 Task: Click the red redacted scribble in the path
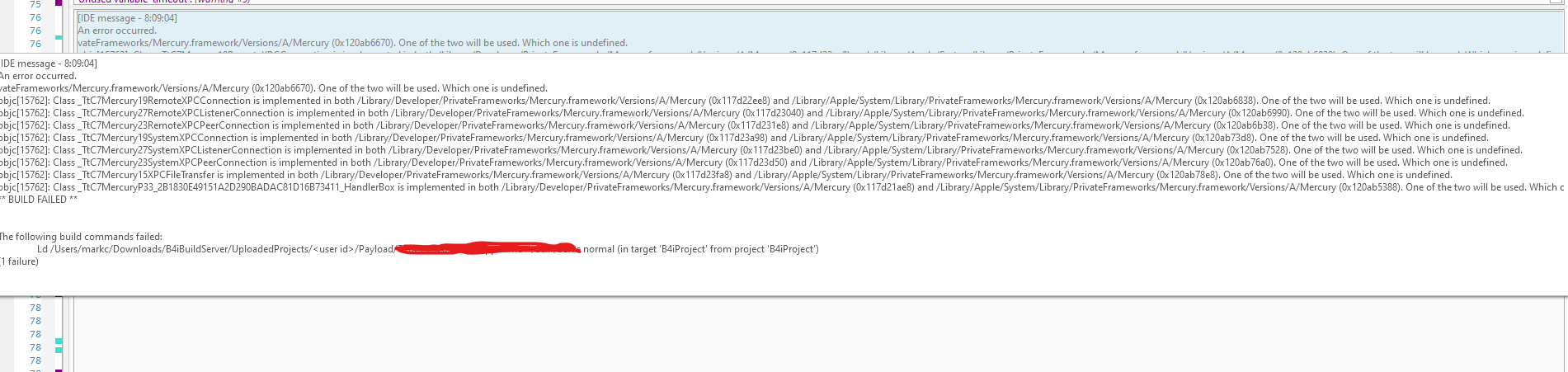(x=487, y=247)
